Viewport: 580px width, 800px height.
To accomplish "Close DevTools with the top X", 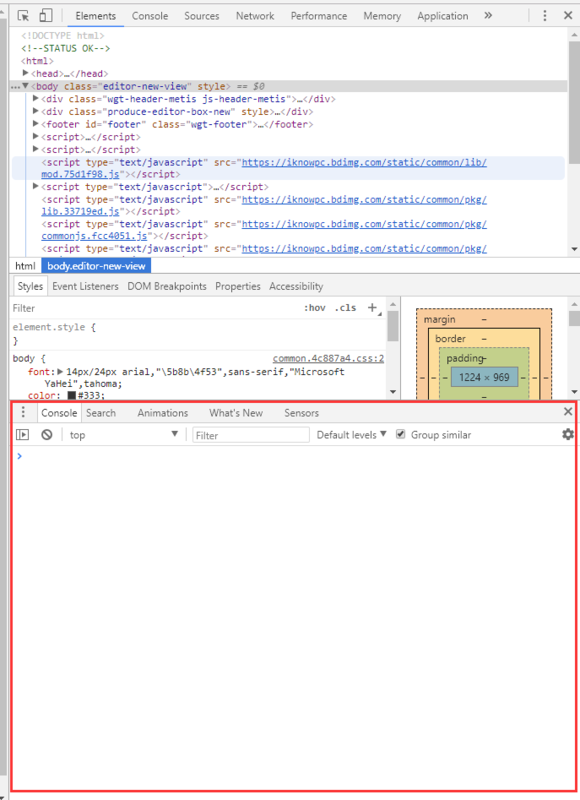I will (568, 15).
